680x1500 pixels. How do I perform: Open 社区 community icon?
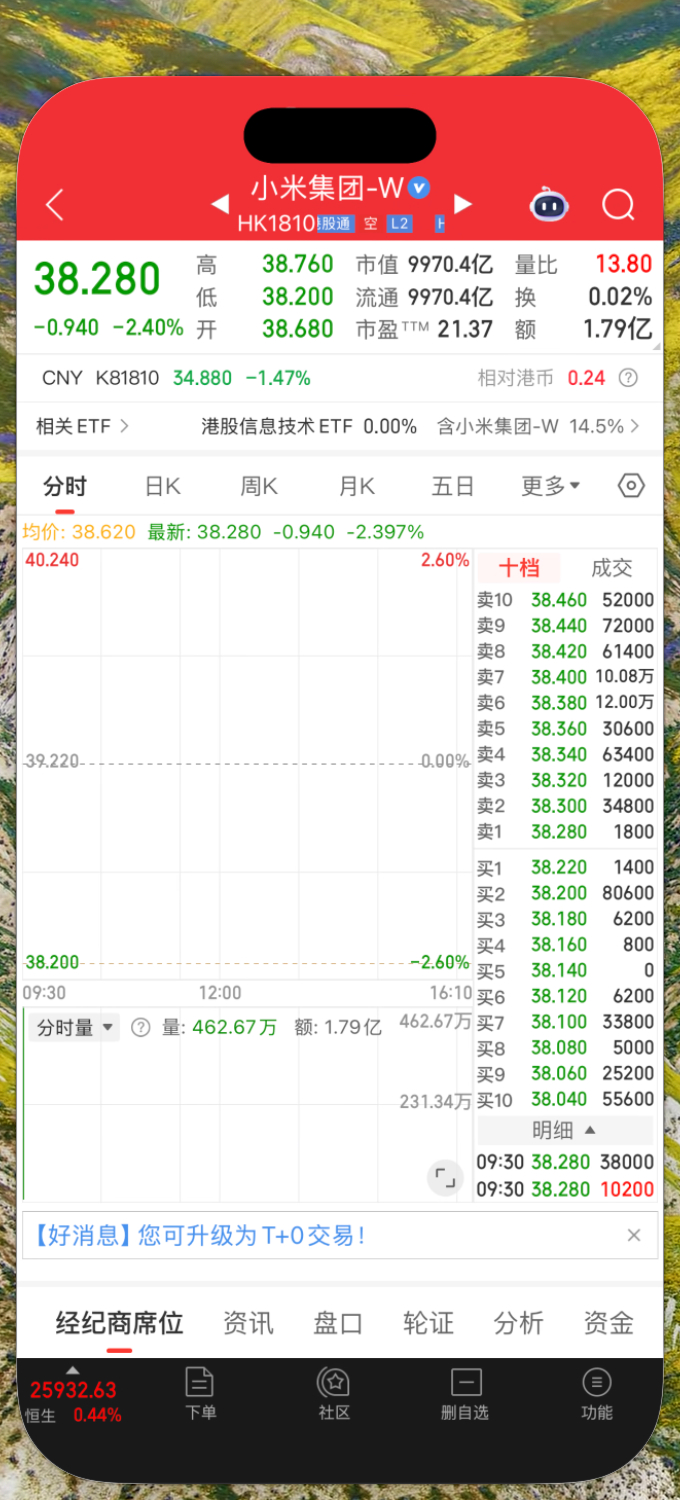point(333,1393)
